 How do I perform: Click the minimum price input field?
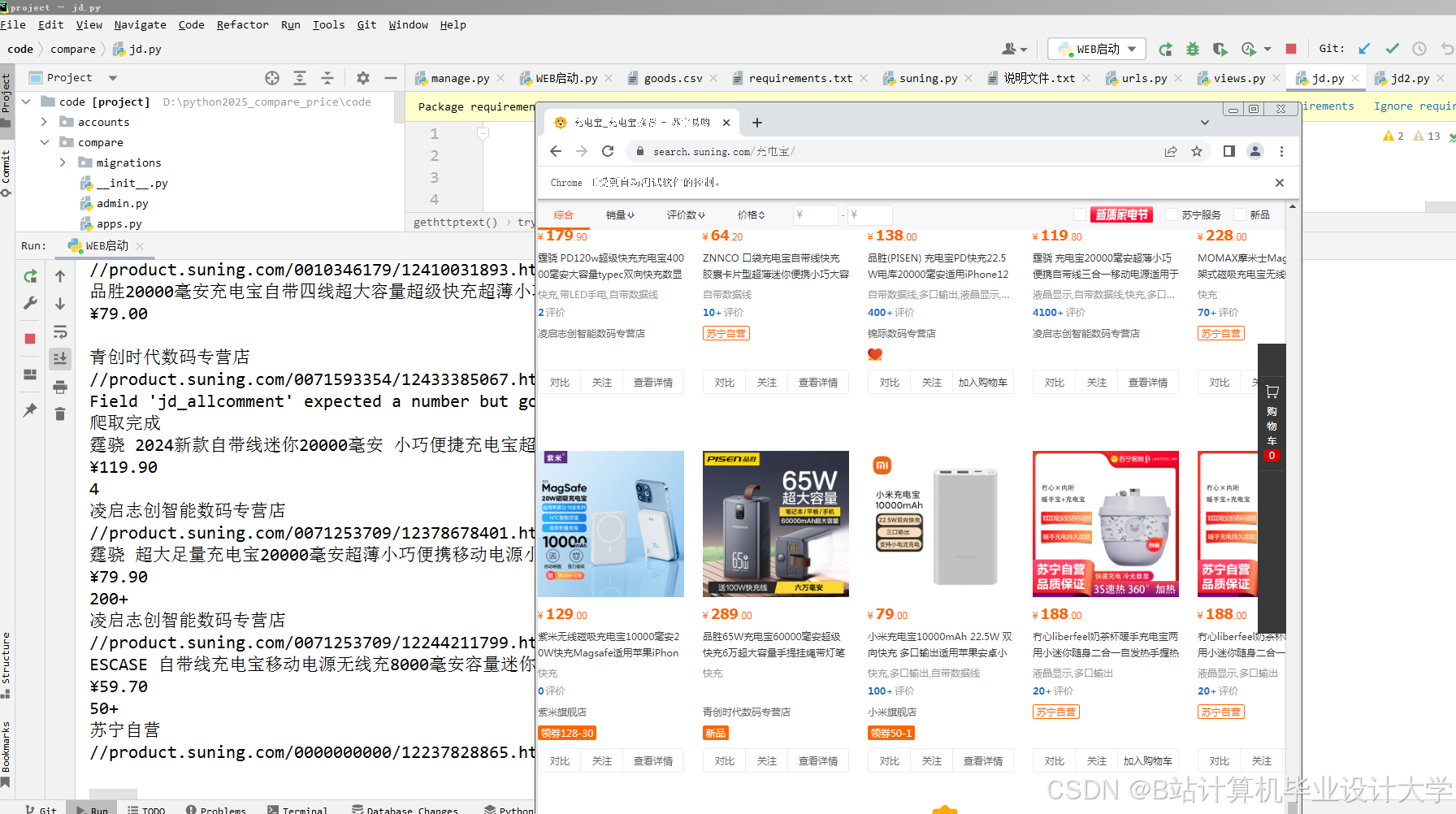click(x=815, y=215)
